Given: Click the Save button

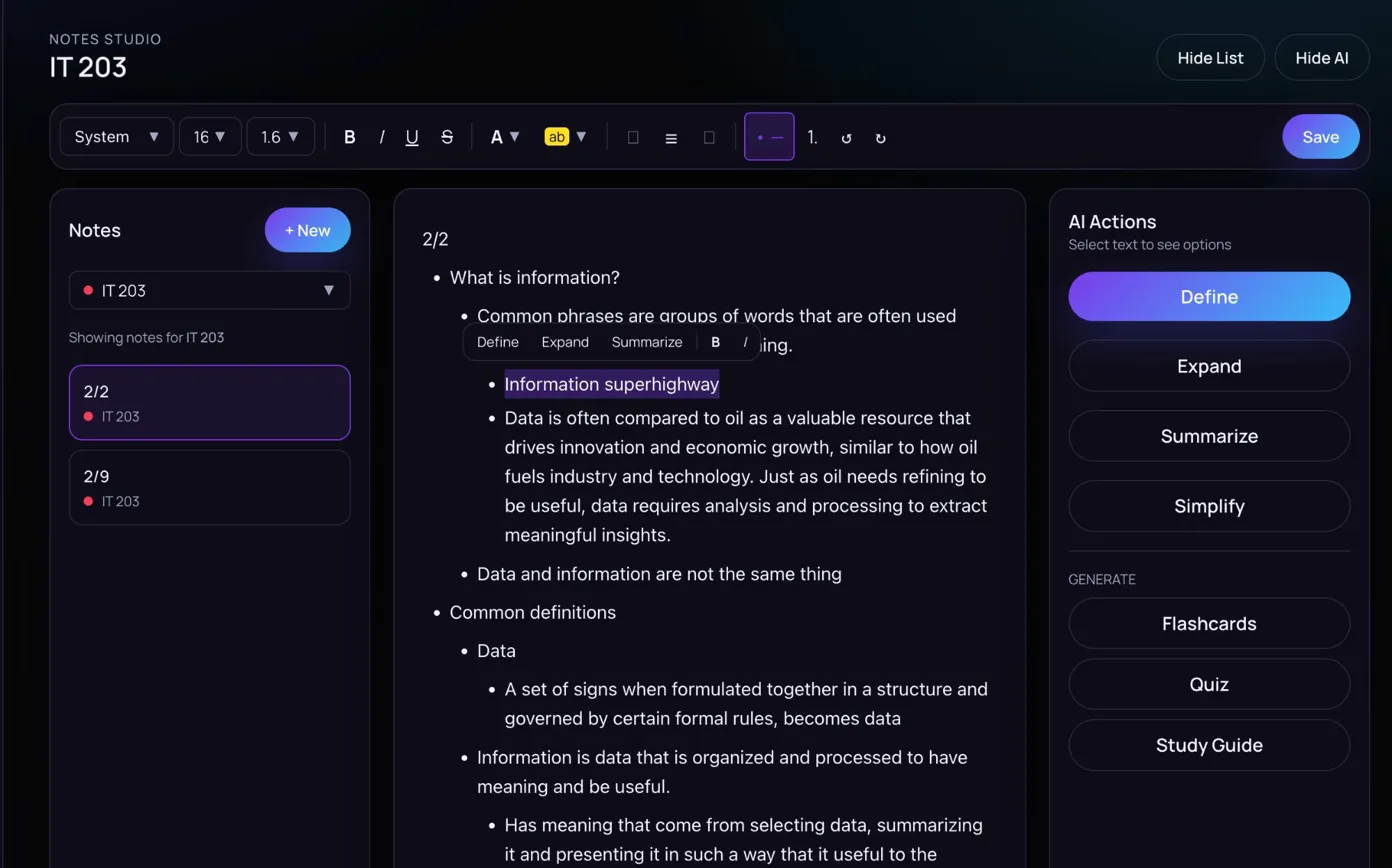Looking at the screenshot, I should (x=1320, y=137).
